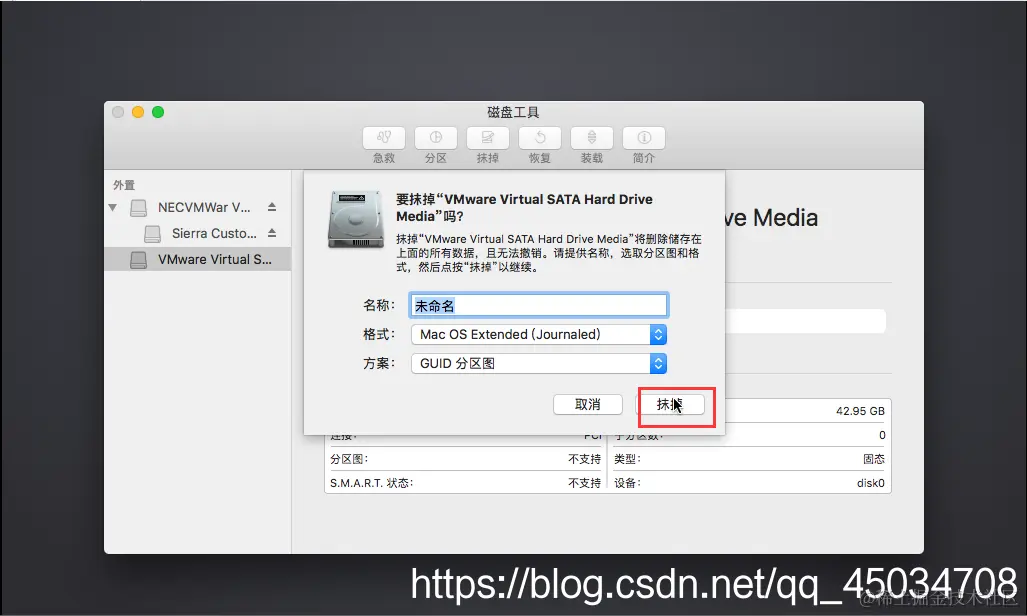Eject the Sierra Custo... volume

click(x=272, y=233)
